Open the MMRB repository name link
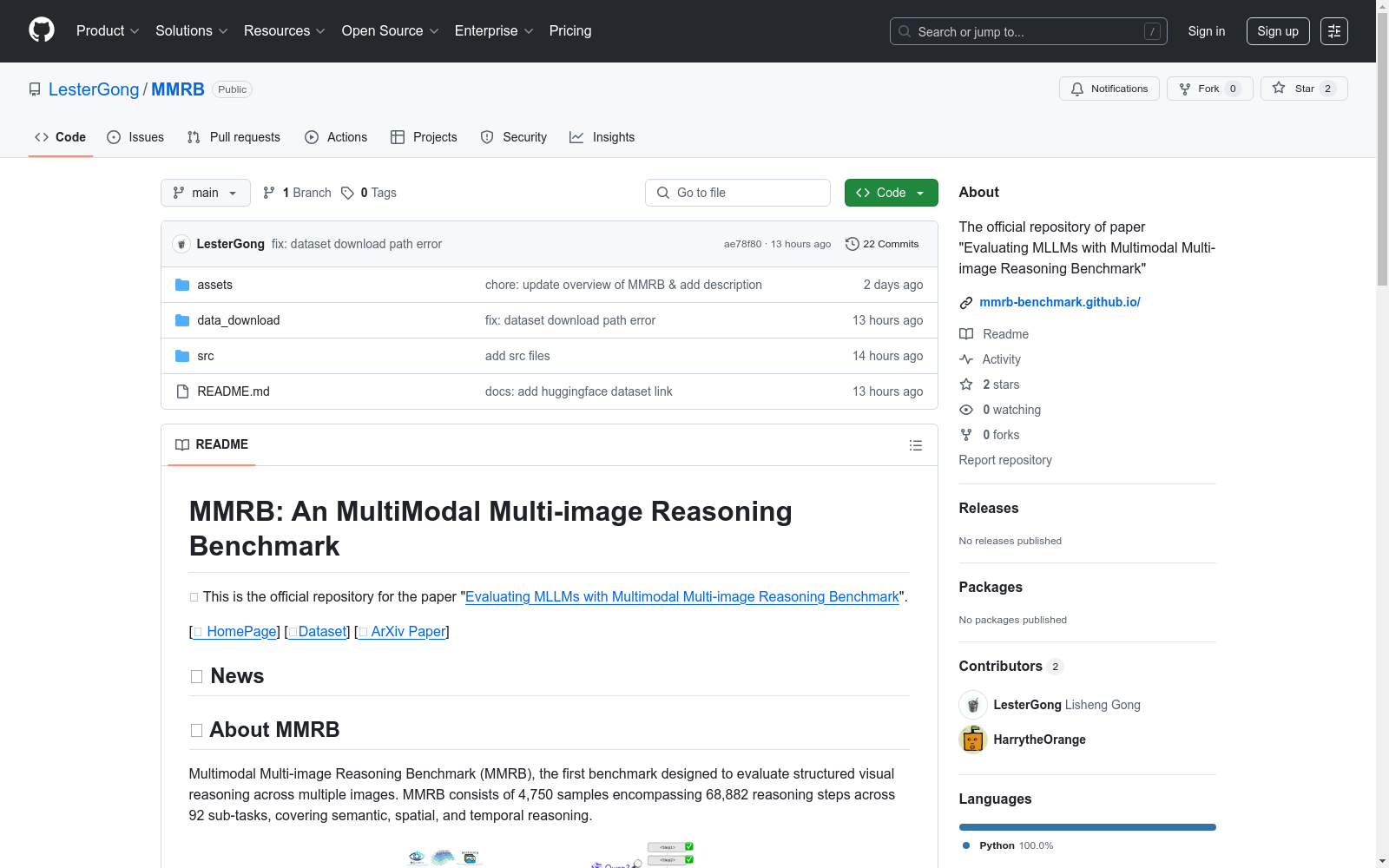The height and width of the screenshot is (868, 1389). tap(178, 89)
